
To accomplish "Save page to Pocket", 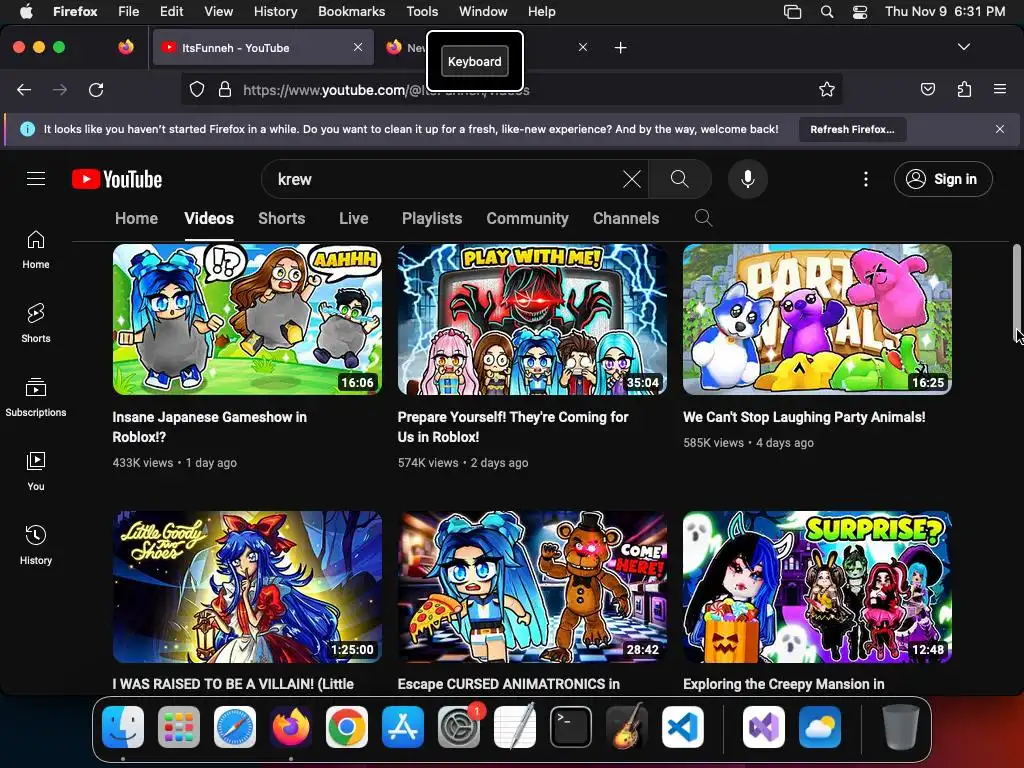I will click(x=928, y=89).
